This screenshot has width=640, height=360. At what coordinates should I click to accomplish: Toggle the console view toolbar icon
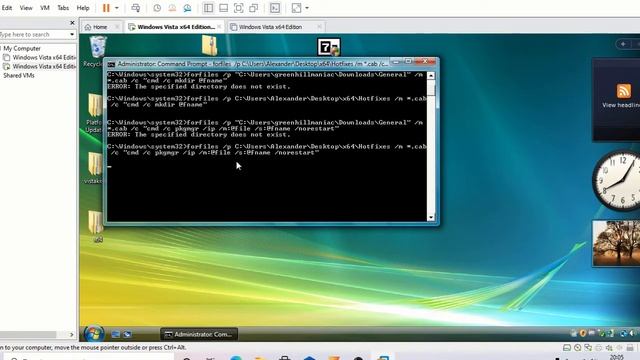(275, 8)
